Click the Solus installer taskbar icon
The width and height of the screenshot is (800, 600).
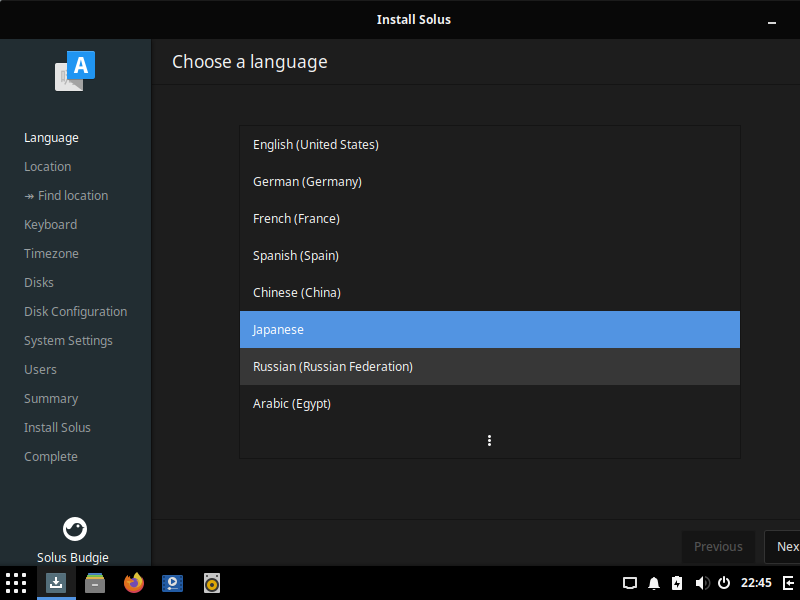tap(56, 583)
